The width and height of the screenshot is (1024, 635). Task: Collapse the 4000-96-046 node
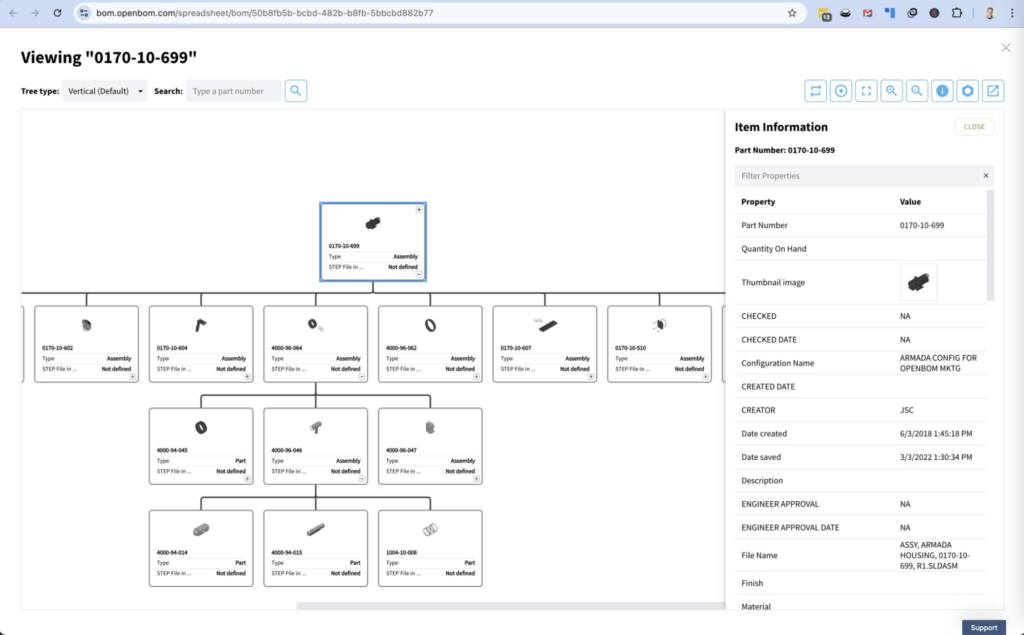click(362, 479)
